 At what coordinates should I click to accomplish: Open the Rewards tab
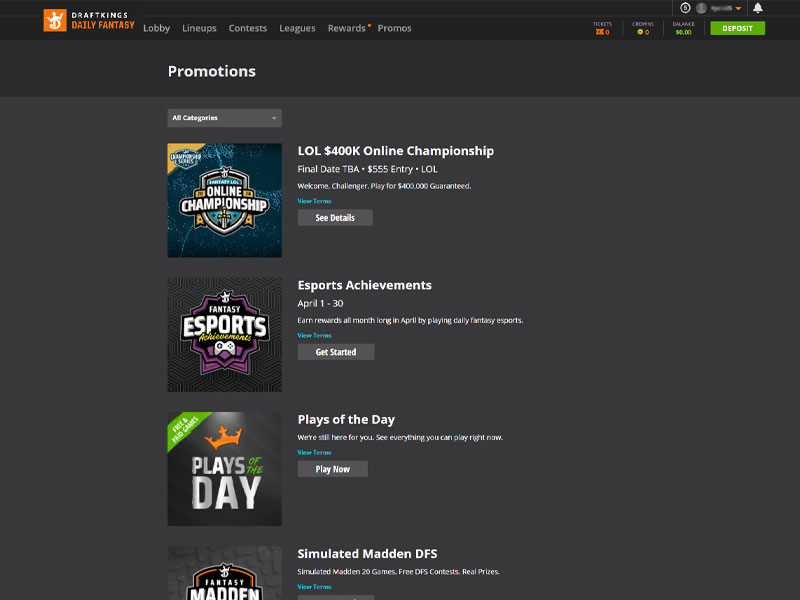point(346,28)
